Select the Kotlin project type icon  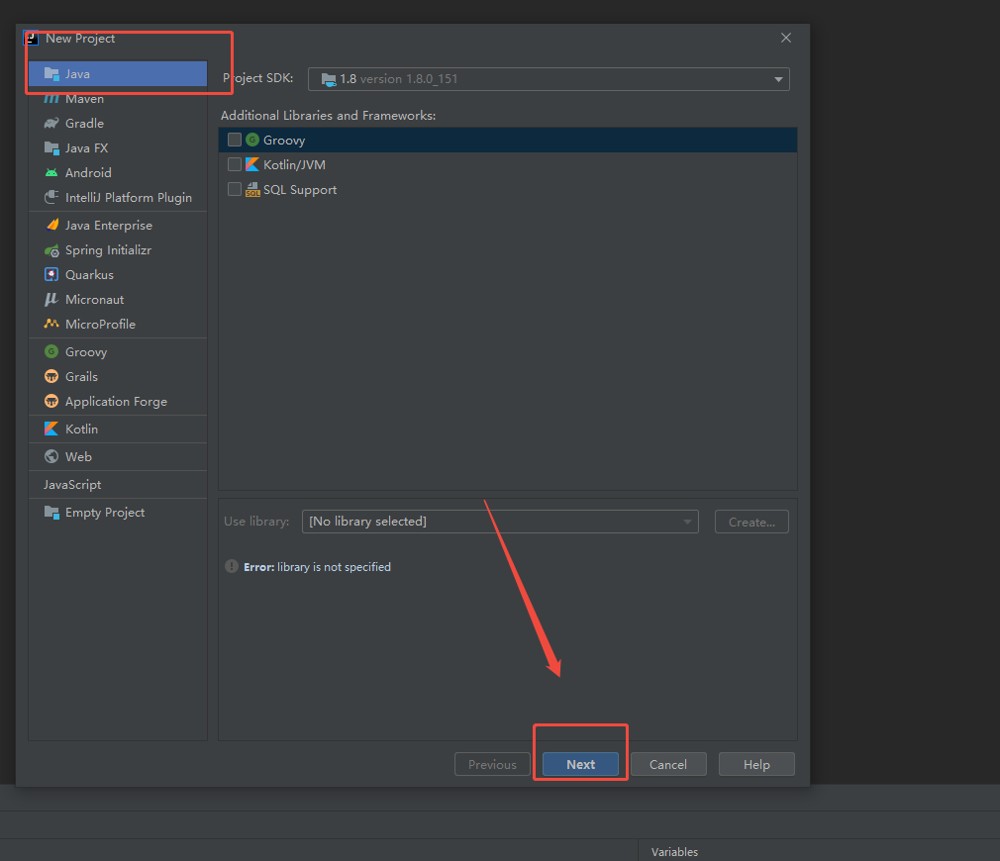click(52, 429)
